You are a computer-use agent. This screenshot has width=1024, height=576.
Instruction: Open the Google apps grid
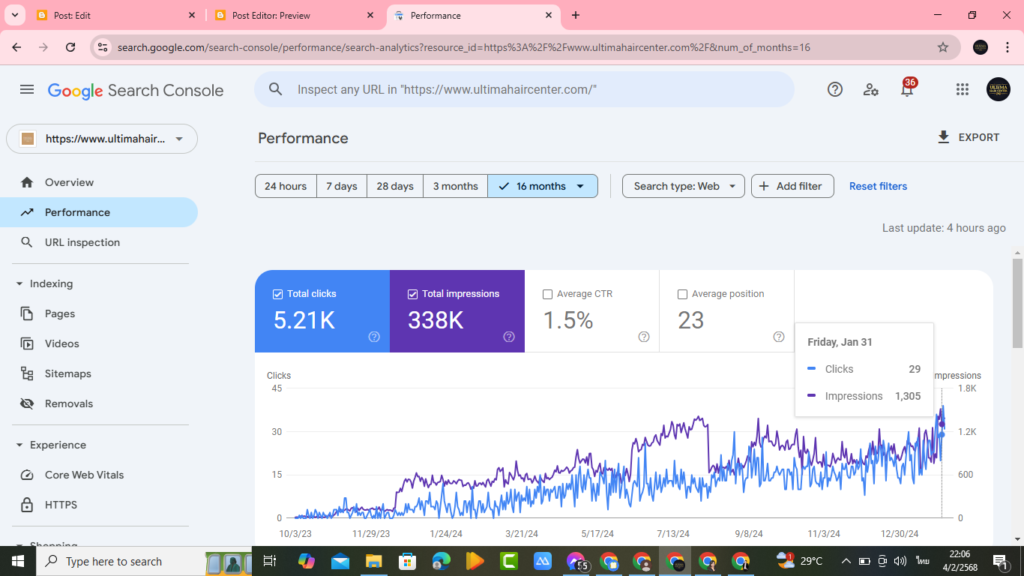point(962,89)
